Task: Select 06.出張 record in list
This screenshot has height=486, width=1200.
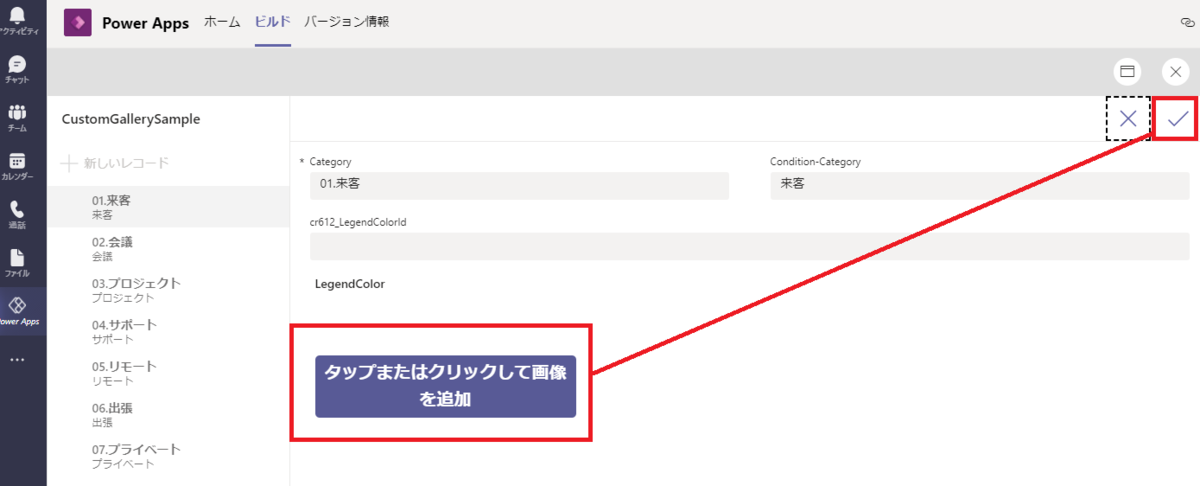Action: pos(168,415)
